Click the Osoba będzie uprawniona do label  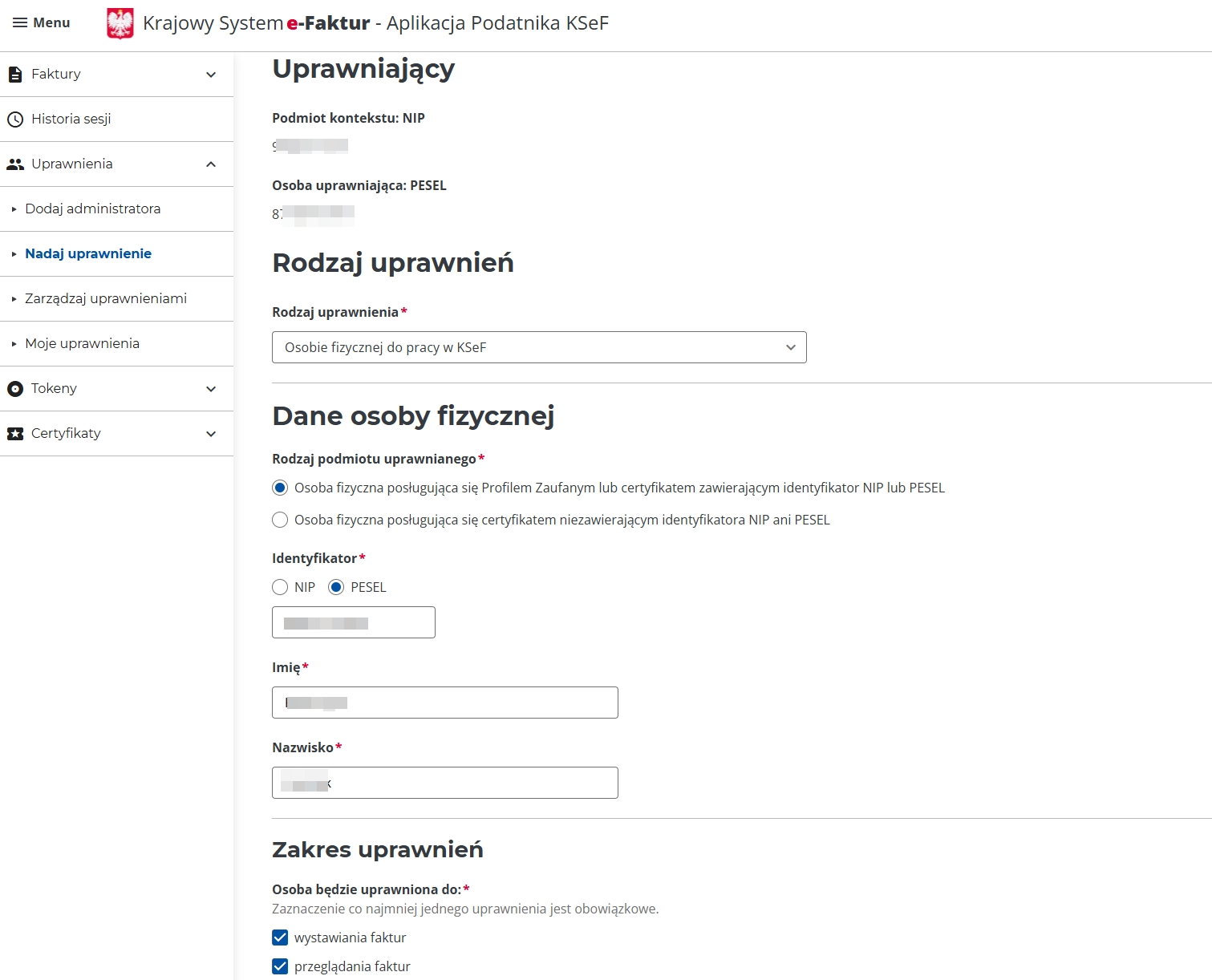tap(367, 889)
